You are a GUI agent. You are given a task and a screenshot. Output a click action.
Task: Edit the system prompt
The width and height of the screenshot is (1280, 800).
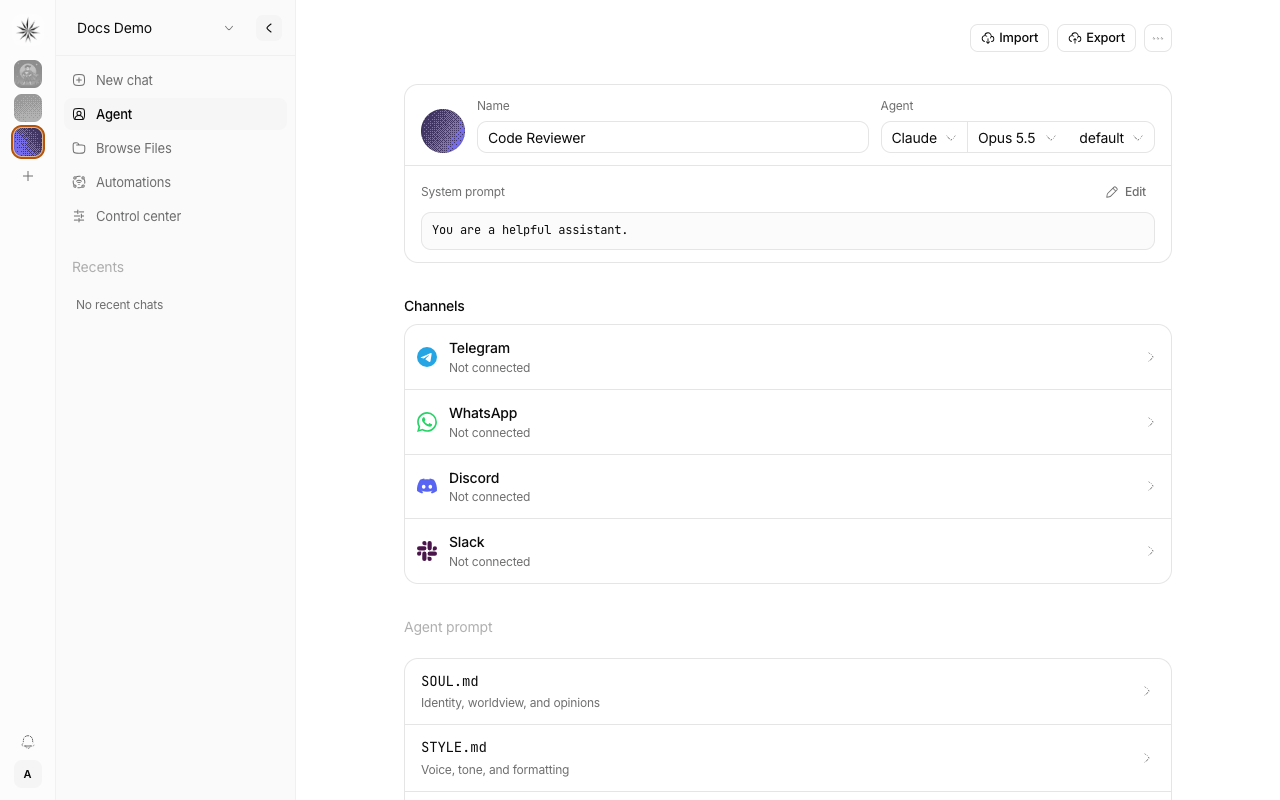click(x=1126, y=192)
